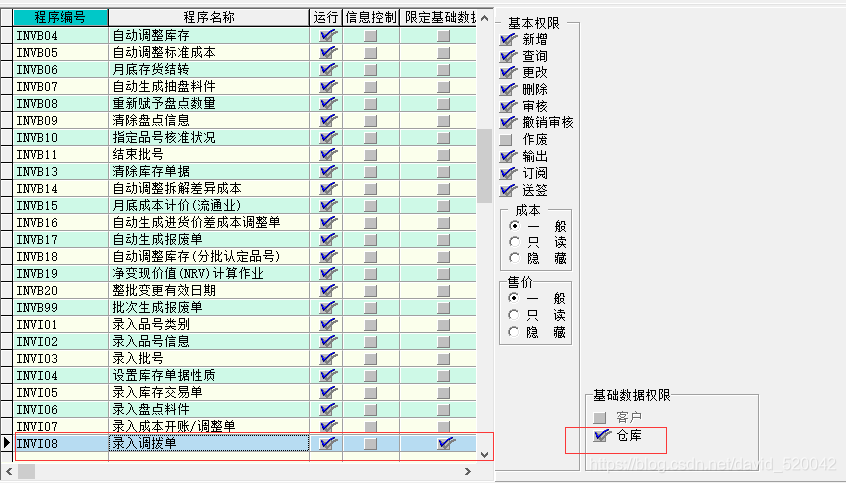Select the 自动生成报废单 cell
This screenshot has width=846, height=483.
click(209, 240)
